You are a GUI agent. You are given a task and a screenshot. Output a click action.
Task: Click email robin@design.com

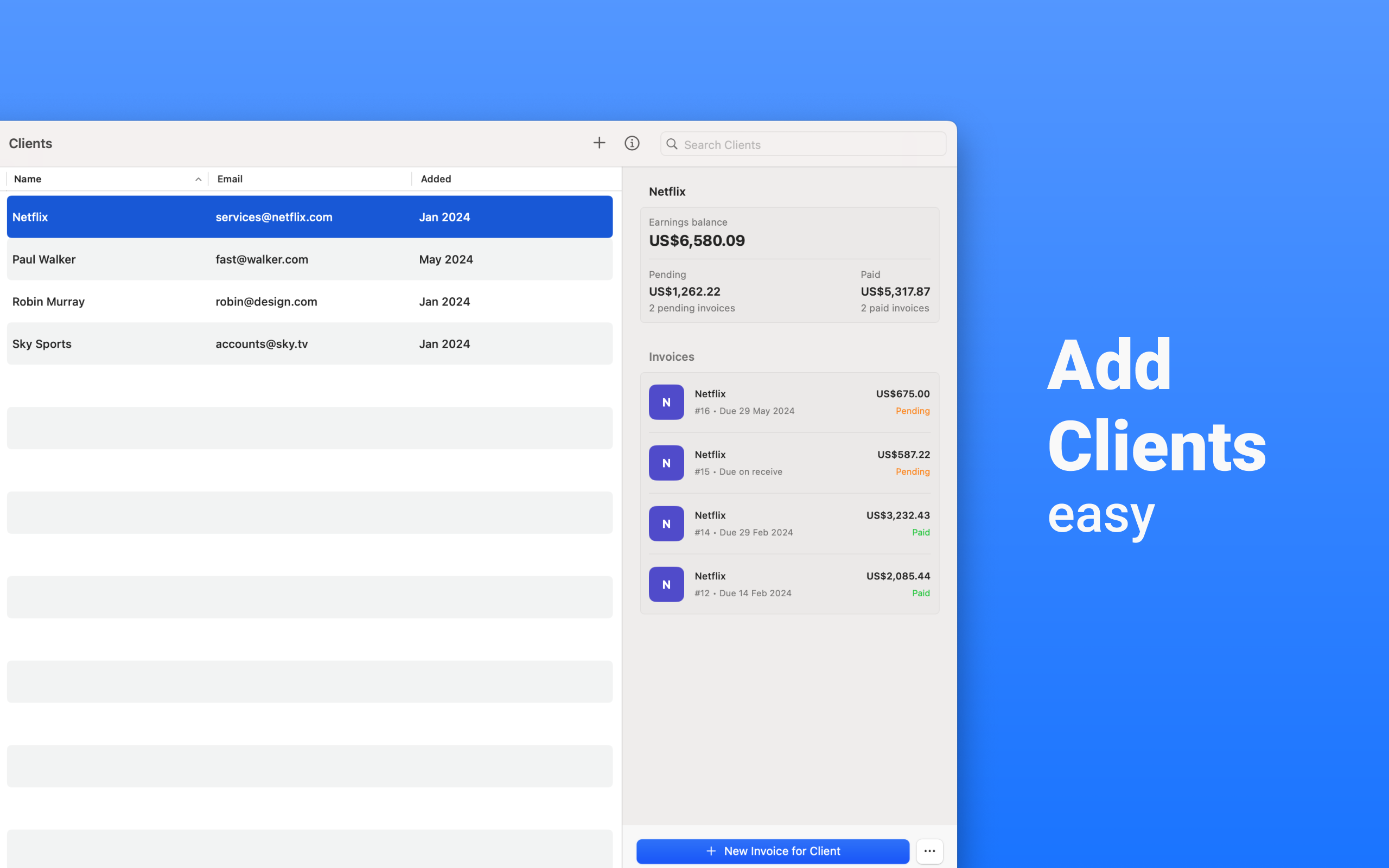(x=266, y=302)
